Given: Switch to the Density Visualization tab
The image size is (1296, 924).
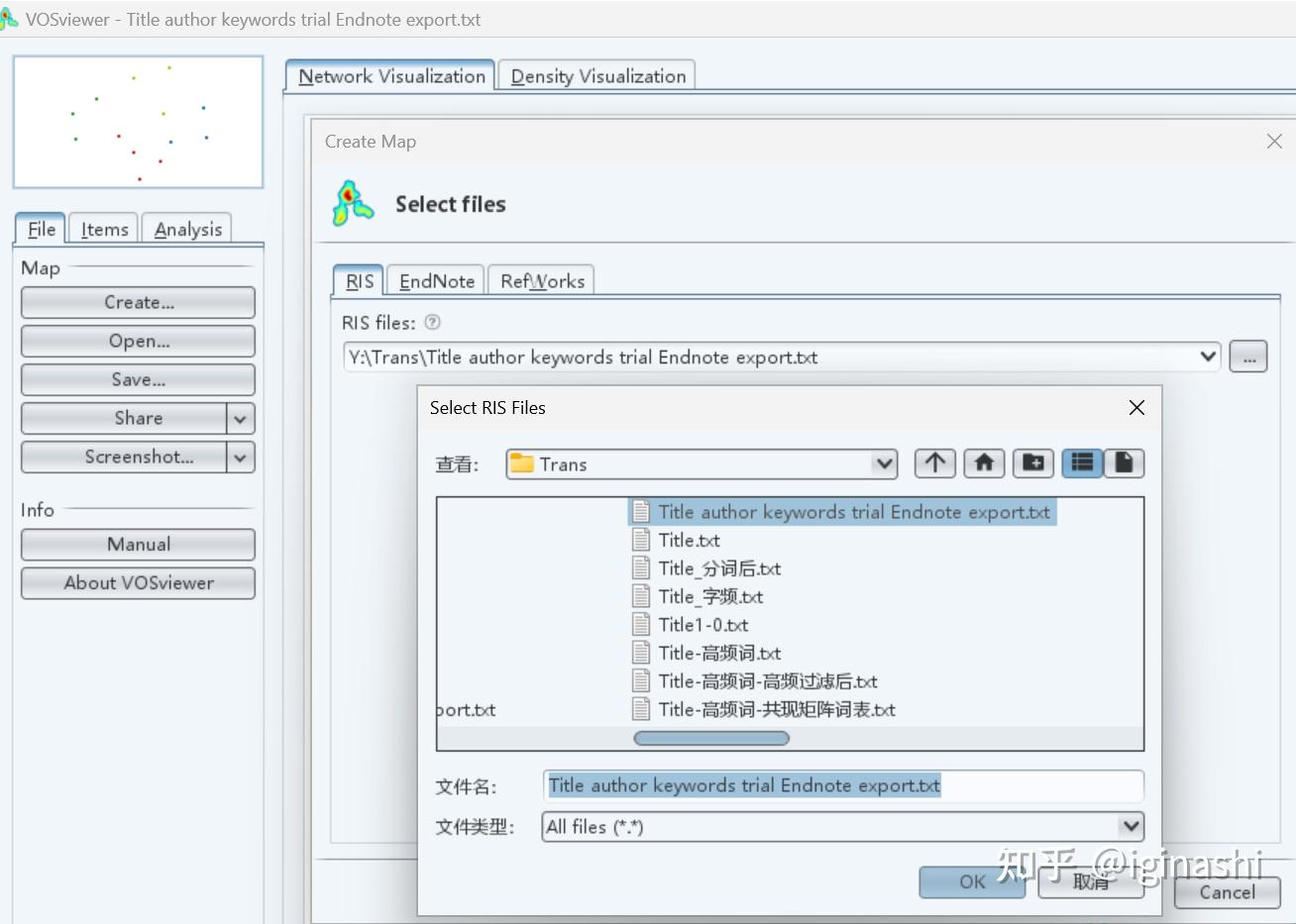Looking at the screenshot, I should pyautogui.click(x=596, y=74).
